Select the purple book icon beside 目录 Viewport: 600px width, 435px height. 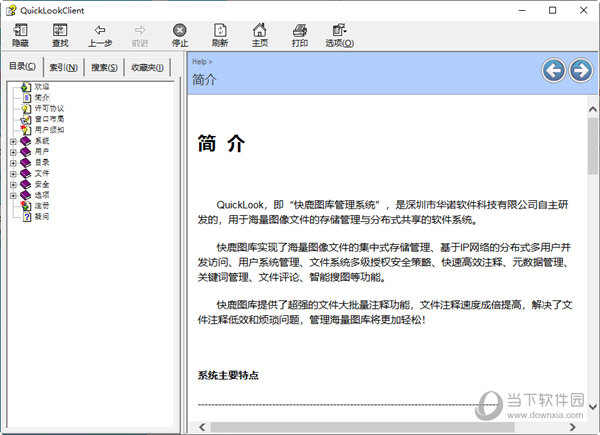26,163
